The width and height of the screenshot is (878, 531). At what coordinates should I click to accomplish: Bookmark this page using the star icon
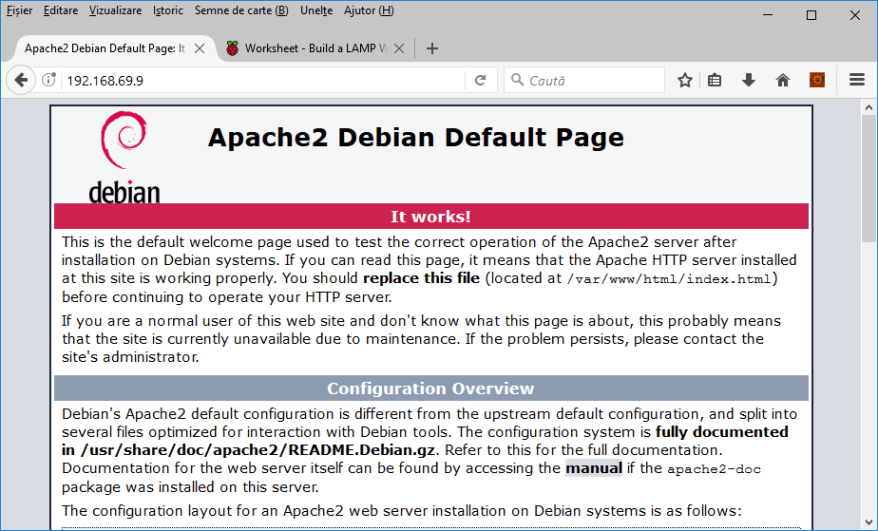tap(685, 81)
